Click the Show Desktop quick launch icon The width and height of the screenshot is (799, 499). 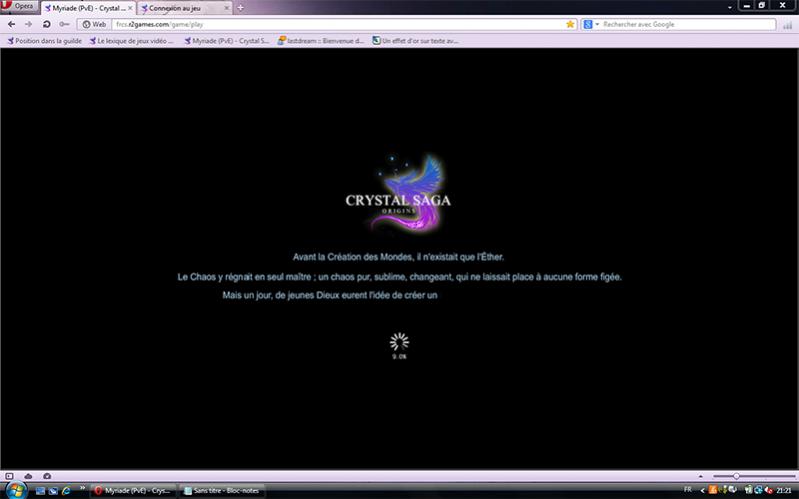coord(40,491)
